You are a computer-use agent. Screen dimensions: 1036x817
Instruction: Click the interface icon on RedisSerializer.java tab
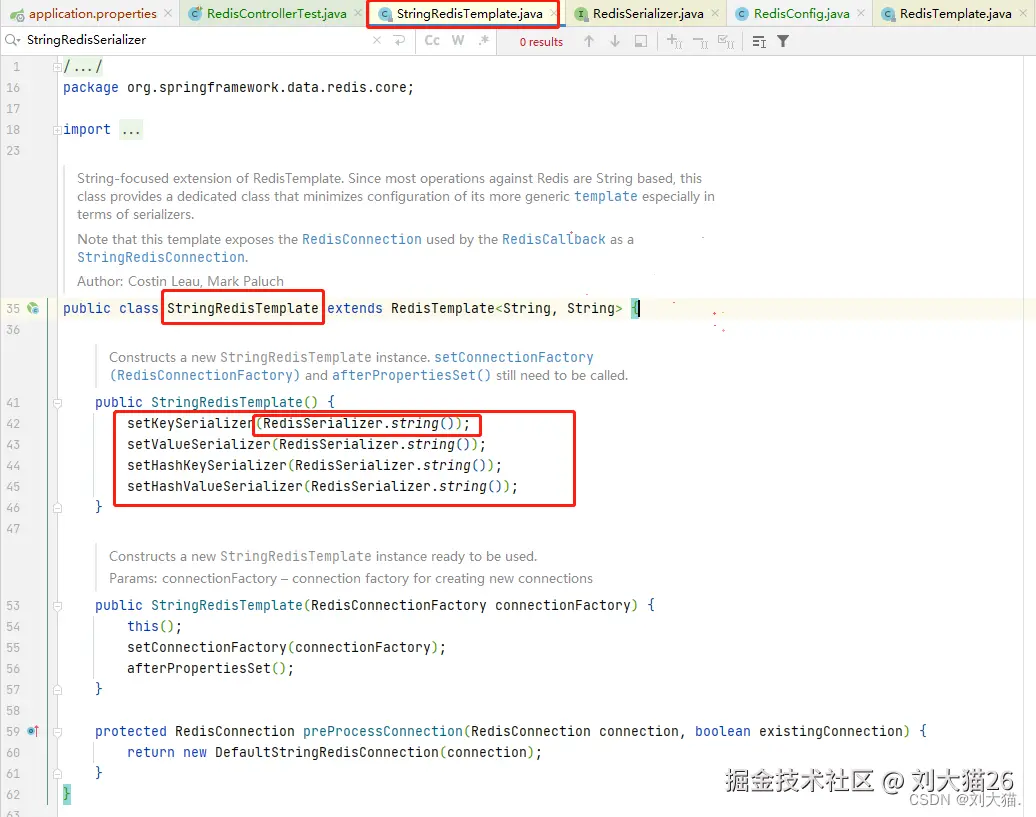click(581, 14)
